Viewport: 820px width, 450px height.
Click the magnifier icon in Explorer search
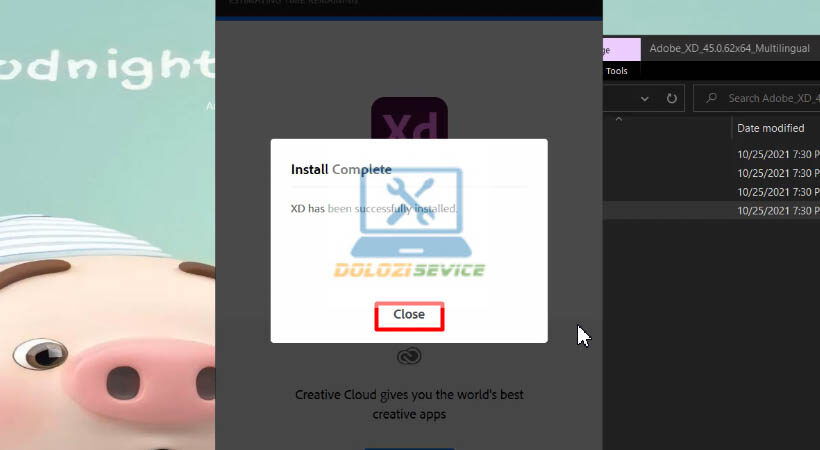[711, 98]
